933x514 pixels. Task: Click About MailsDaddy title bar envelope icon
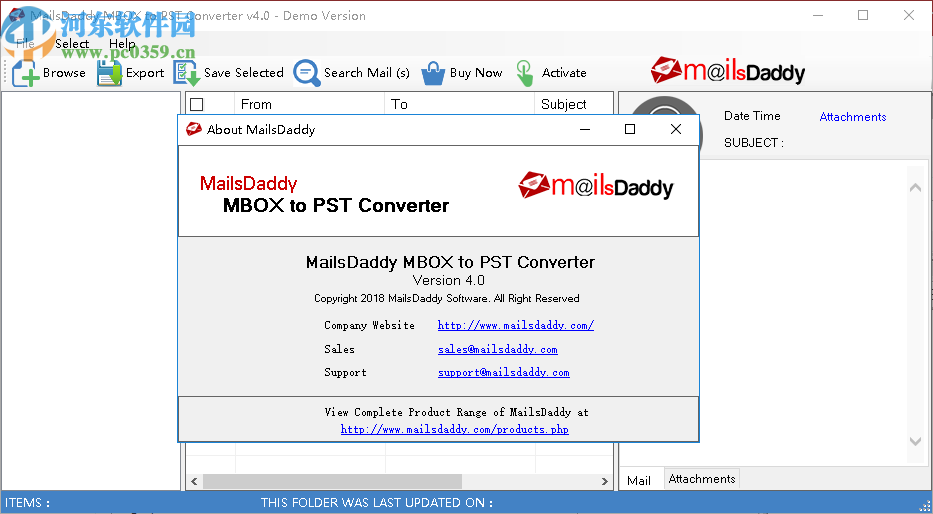point(193,129)
